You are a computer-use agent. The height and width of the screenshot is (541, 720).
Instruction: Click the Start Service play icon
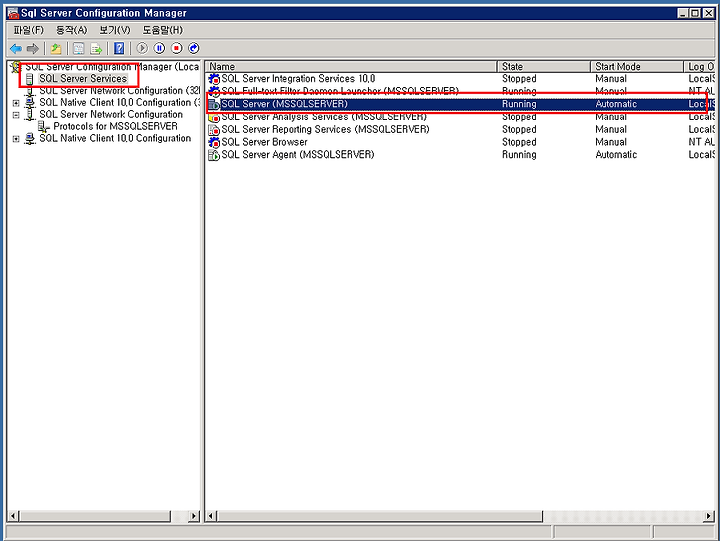142,48
